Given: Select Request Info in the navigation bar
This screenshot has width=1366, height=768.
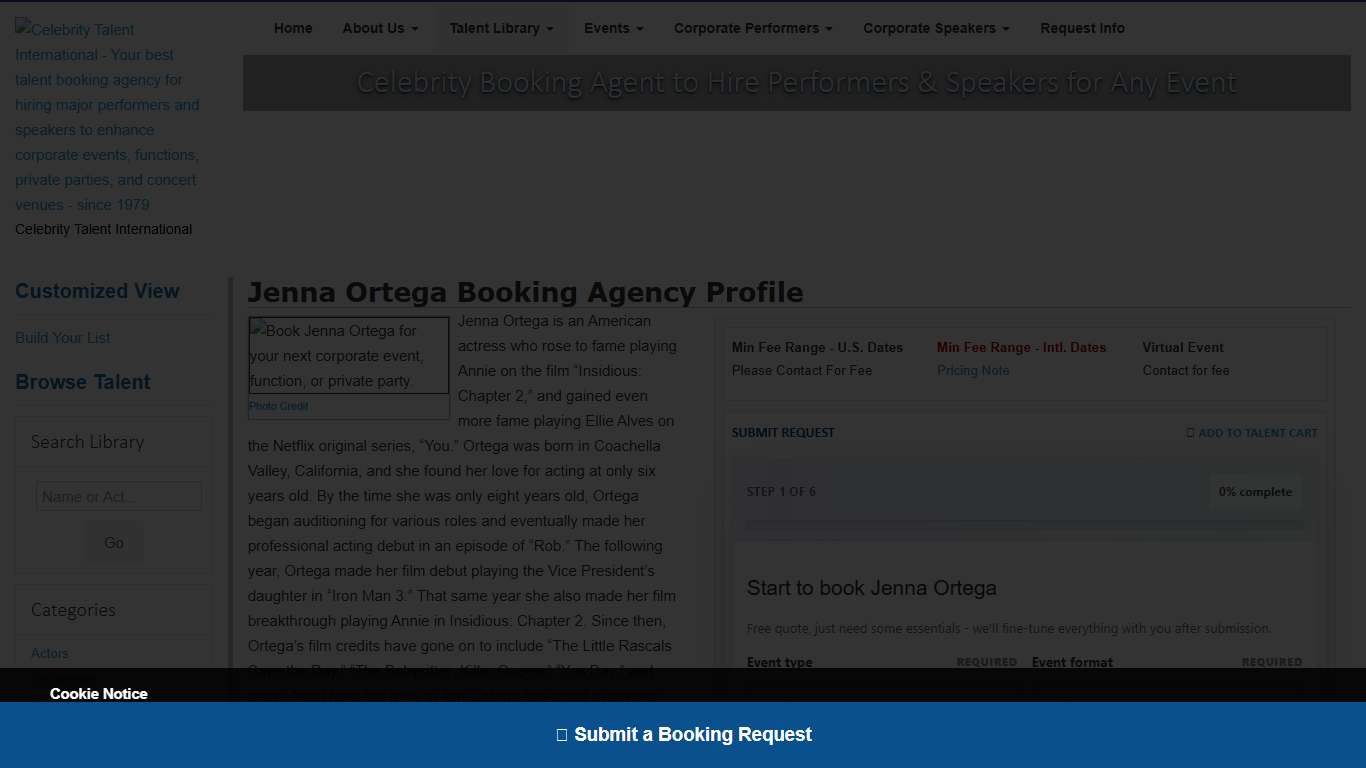Looking at the screenshot, I should [x=1082, y=28].
